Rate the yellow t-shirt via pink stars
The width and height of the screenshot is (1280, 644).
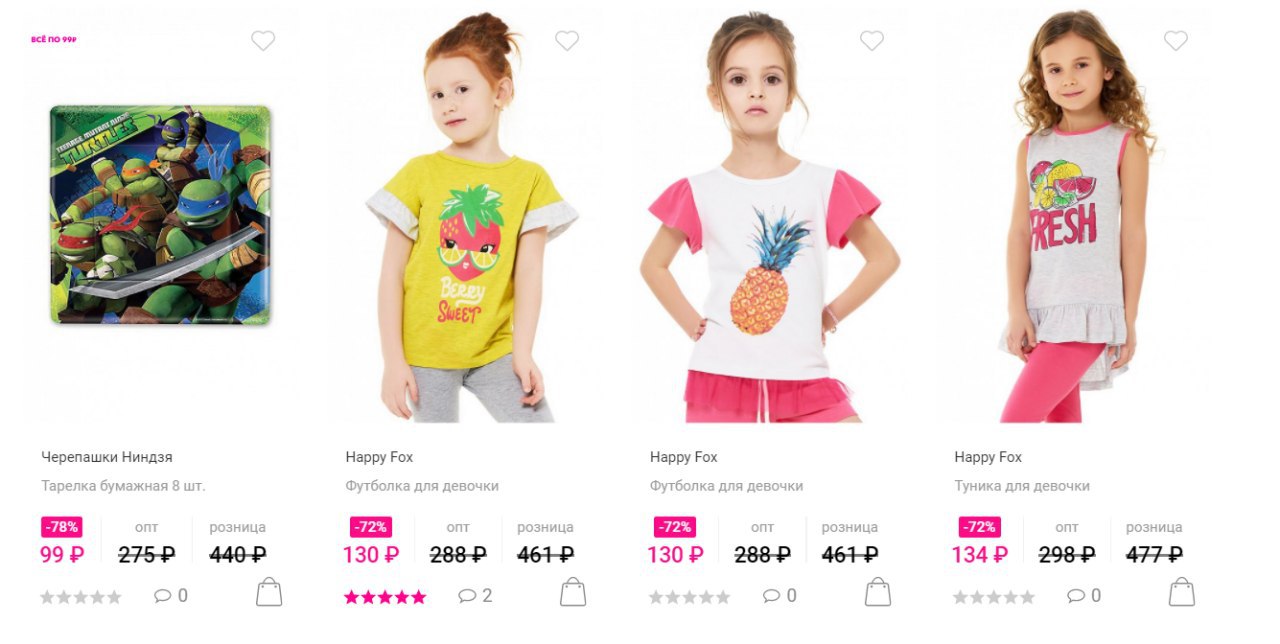click(385, 597)
